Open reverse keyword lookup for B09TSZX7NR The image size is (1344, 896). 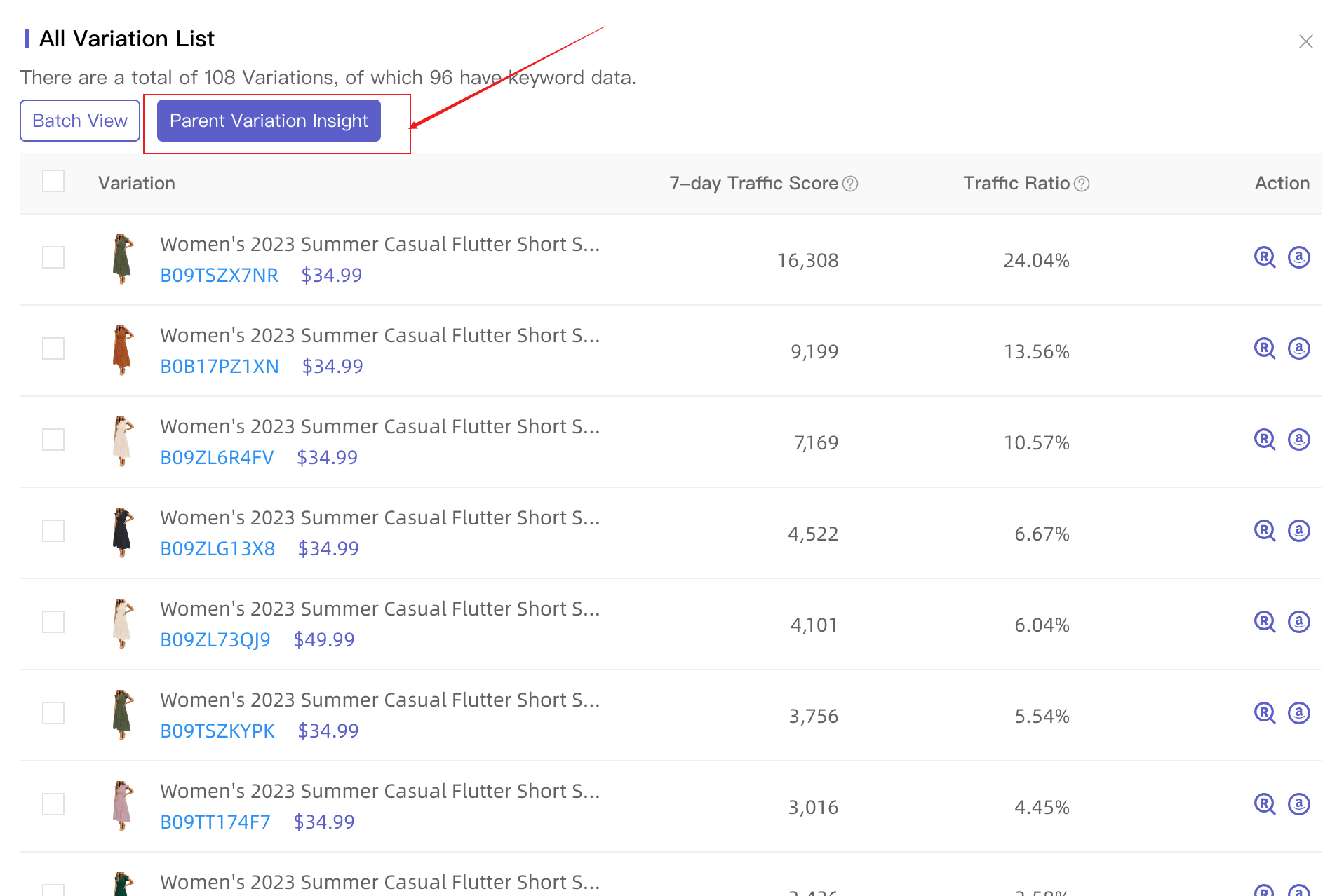[1263, 257]
